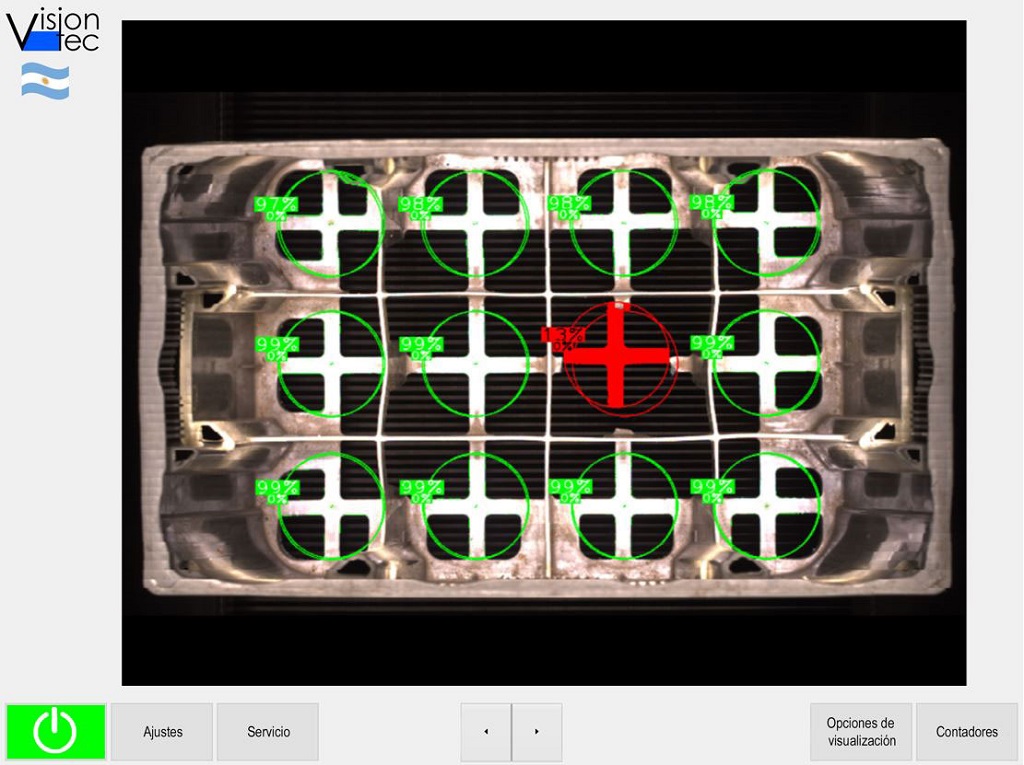
Task: Select the bottom-right green inspection circle
Action: click(768, 506)
